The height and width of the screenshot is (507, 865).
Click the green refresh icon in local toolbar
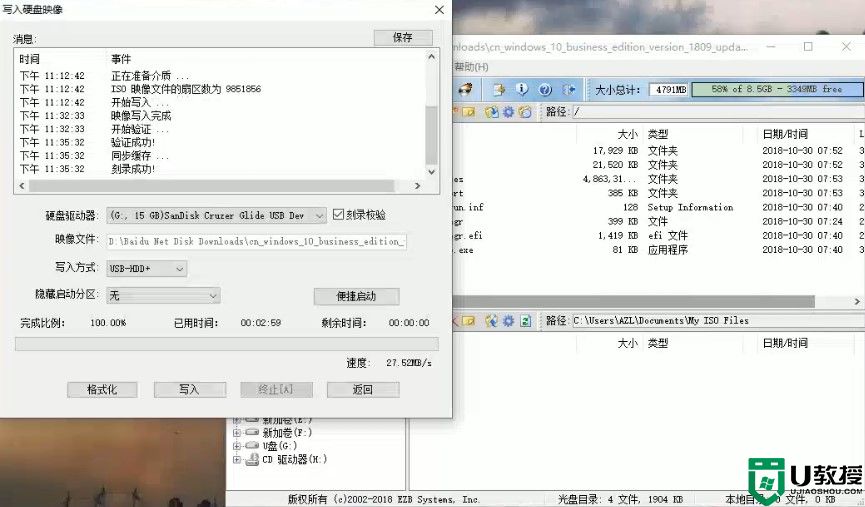tap(525, 321)
